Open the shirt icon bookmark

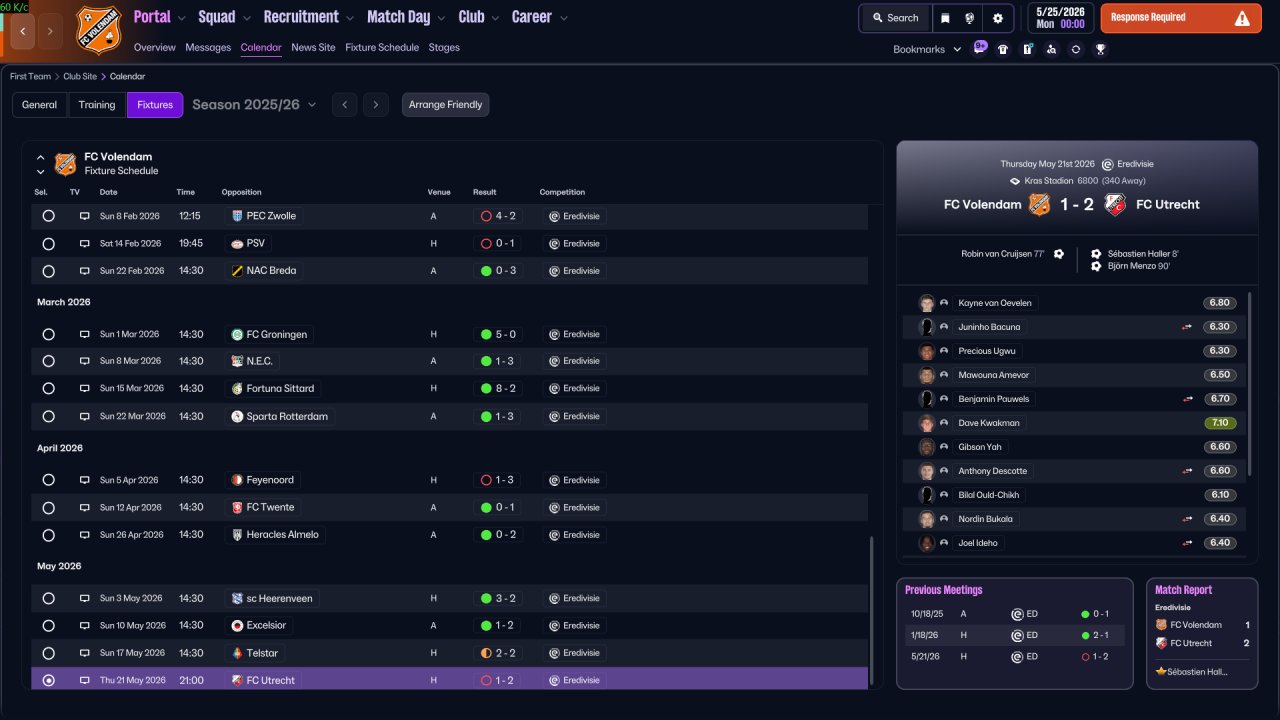coord(1003,49)
